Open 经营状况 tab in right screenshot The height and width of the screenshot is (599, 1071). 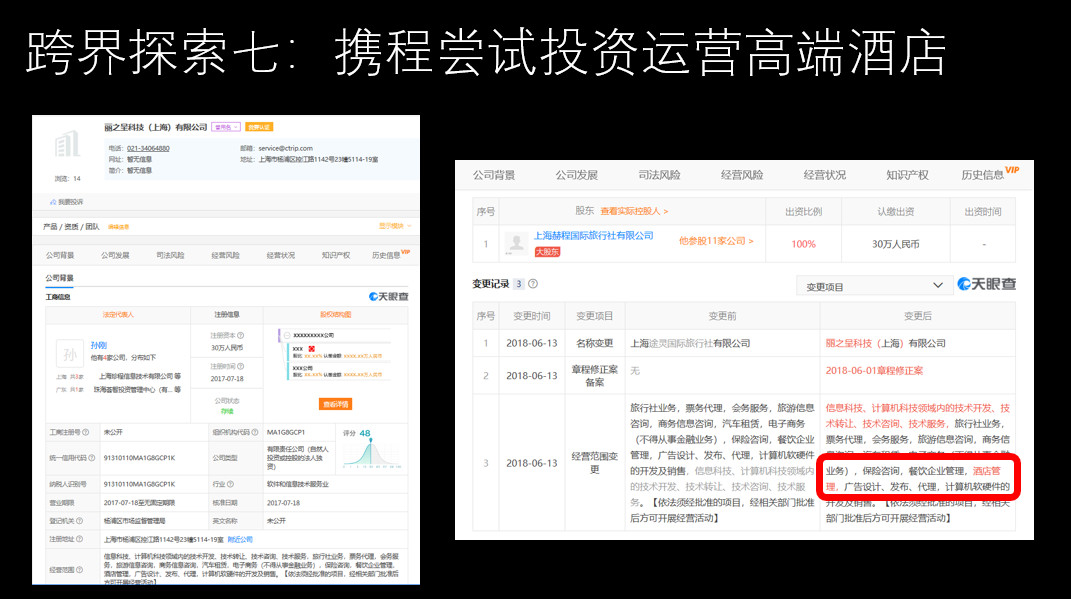(824, 176)
